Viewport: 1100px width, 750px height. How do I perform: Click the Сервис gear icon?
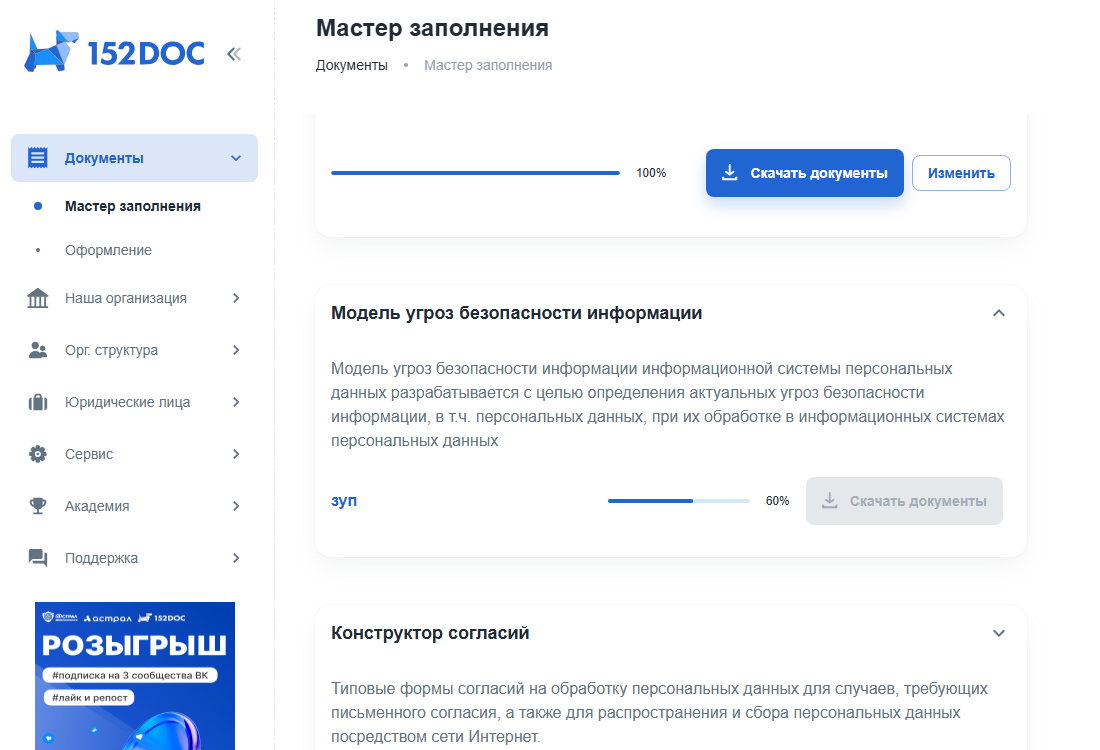[x=38, y=454]
